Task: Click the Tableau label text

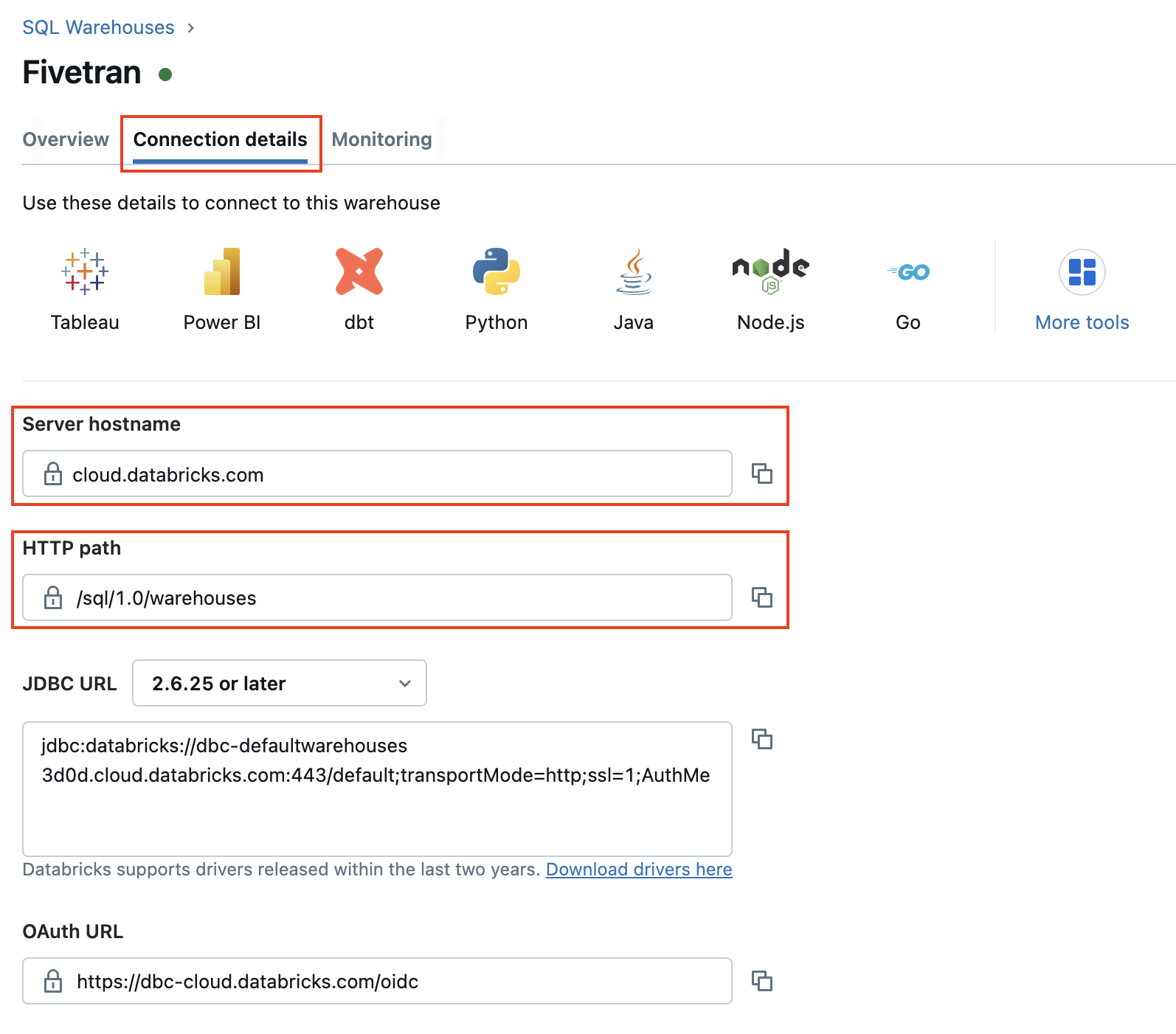Action: pos(85,322)
